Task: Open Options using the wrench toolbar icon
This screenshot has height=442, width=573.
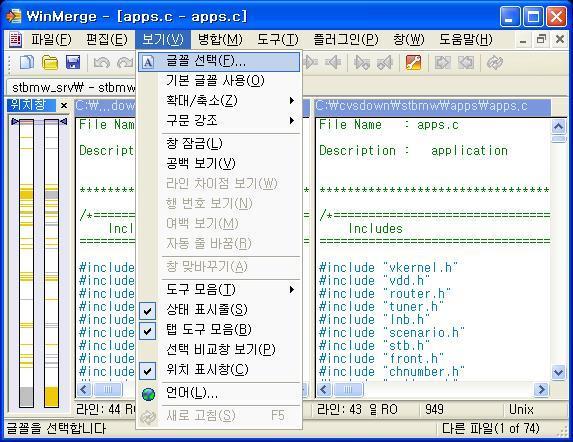Action: click(413, 63)
